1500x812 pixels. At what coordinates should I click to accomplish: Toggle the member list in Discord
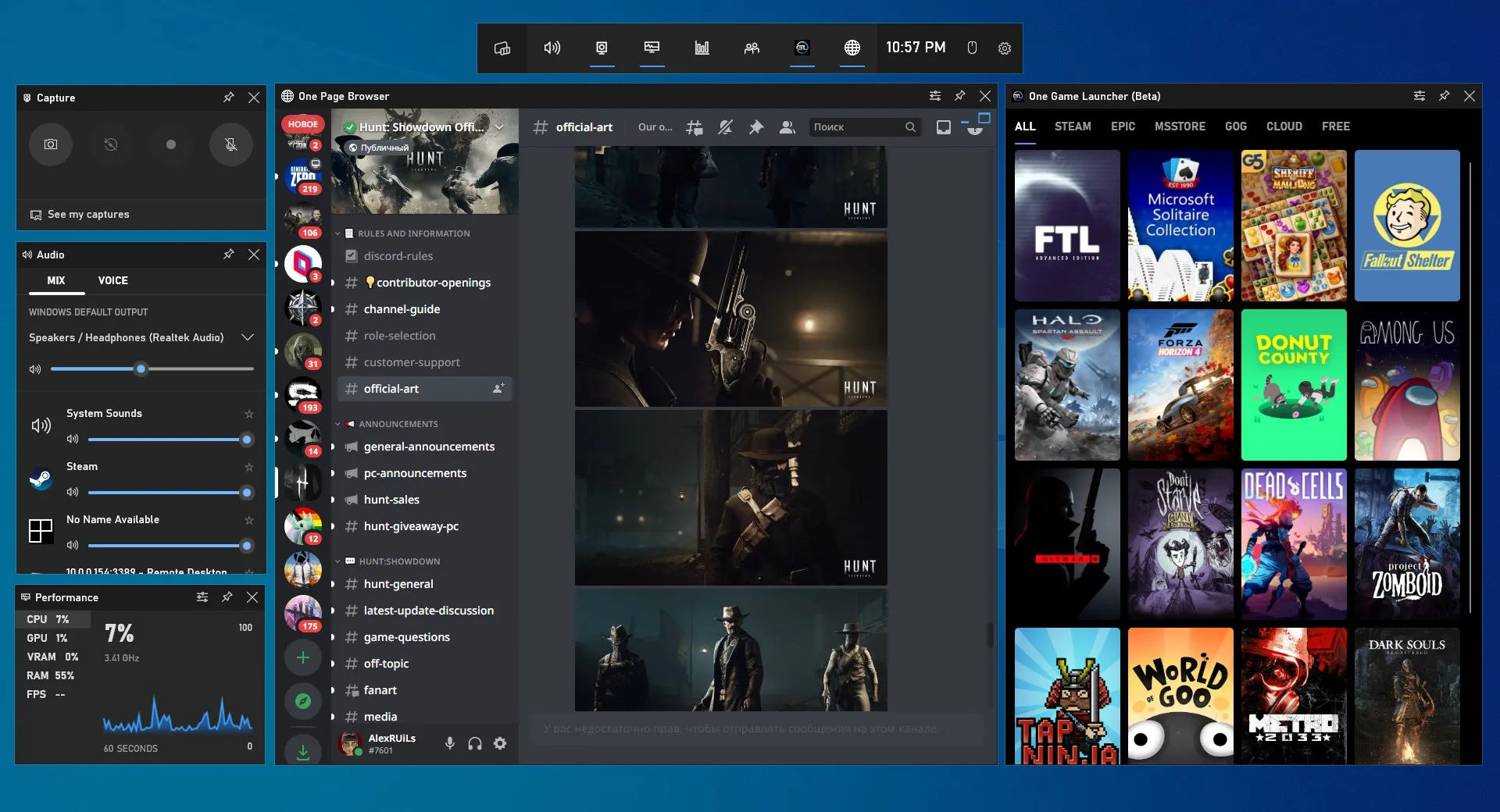click(x=787, y=127)
